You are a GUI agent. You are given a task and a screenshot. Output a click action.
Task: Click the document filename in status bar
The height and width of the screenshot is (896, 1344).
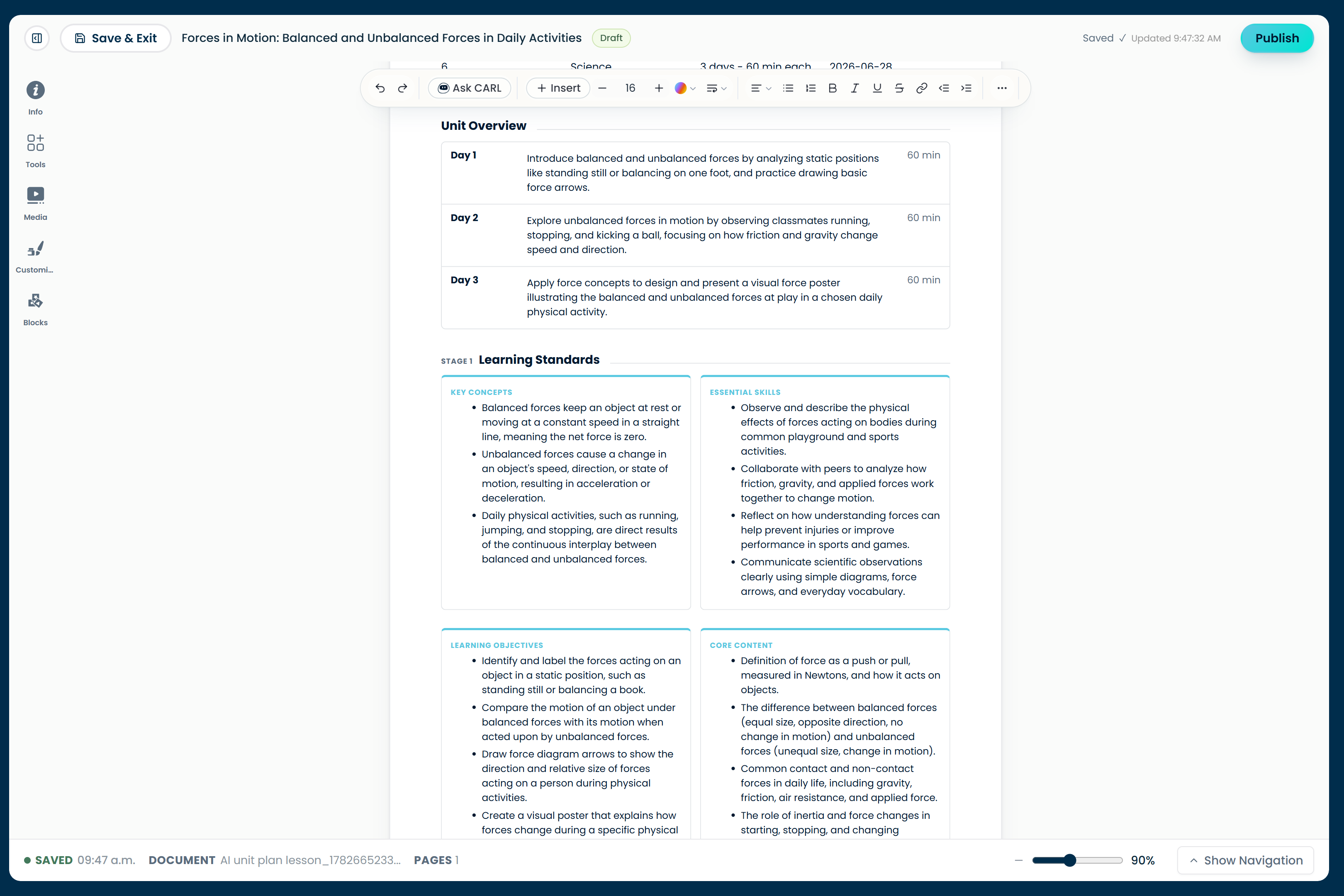tap(310, 861)
